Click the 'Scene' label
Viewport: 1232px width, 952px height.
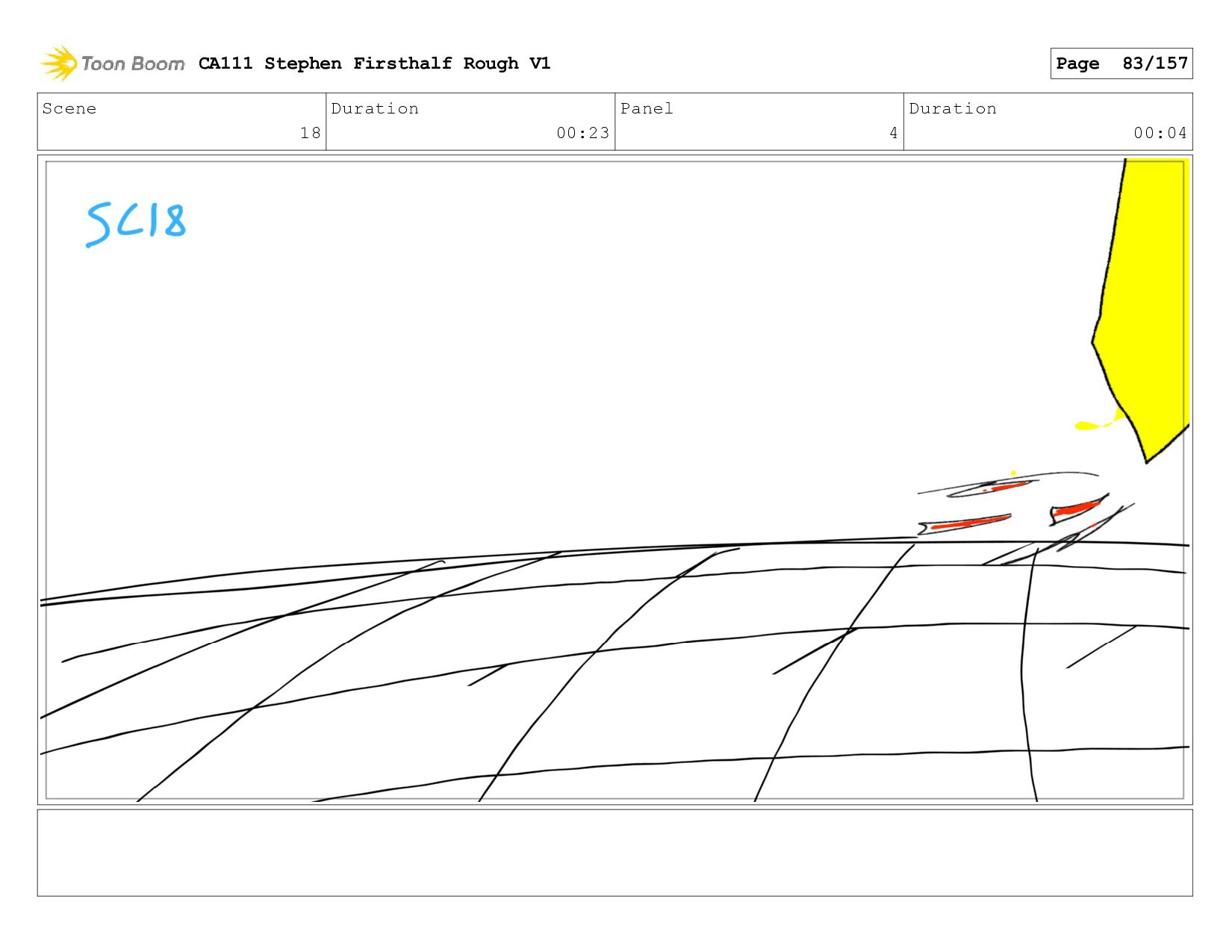click(69, 109)
